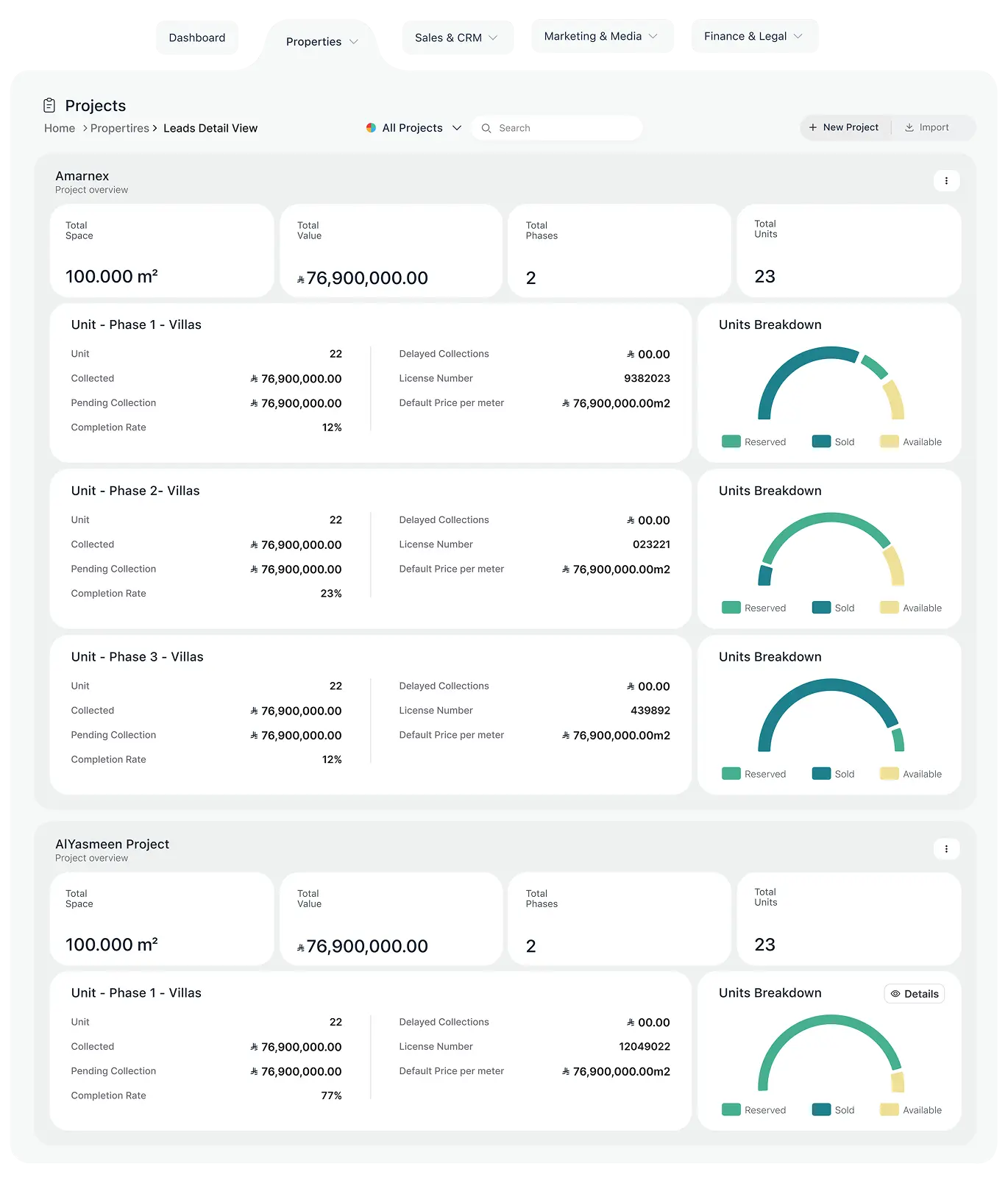Click the eye icon in Details button
The width and height of the screenshot is (1008, 1183).
click(895, 994)
